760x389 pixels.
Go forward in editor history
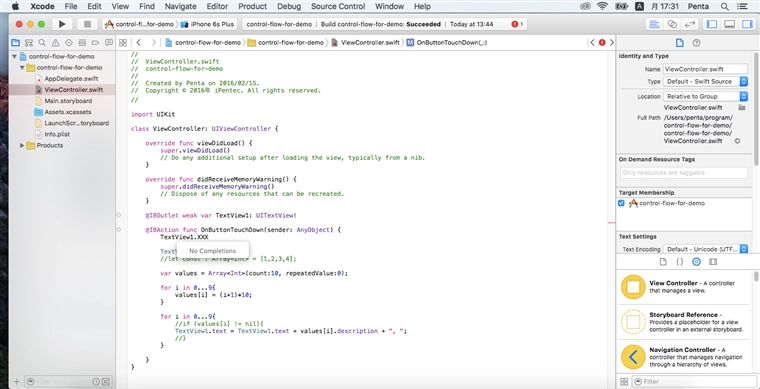coord(154,43)
